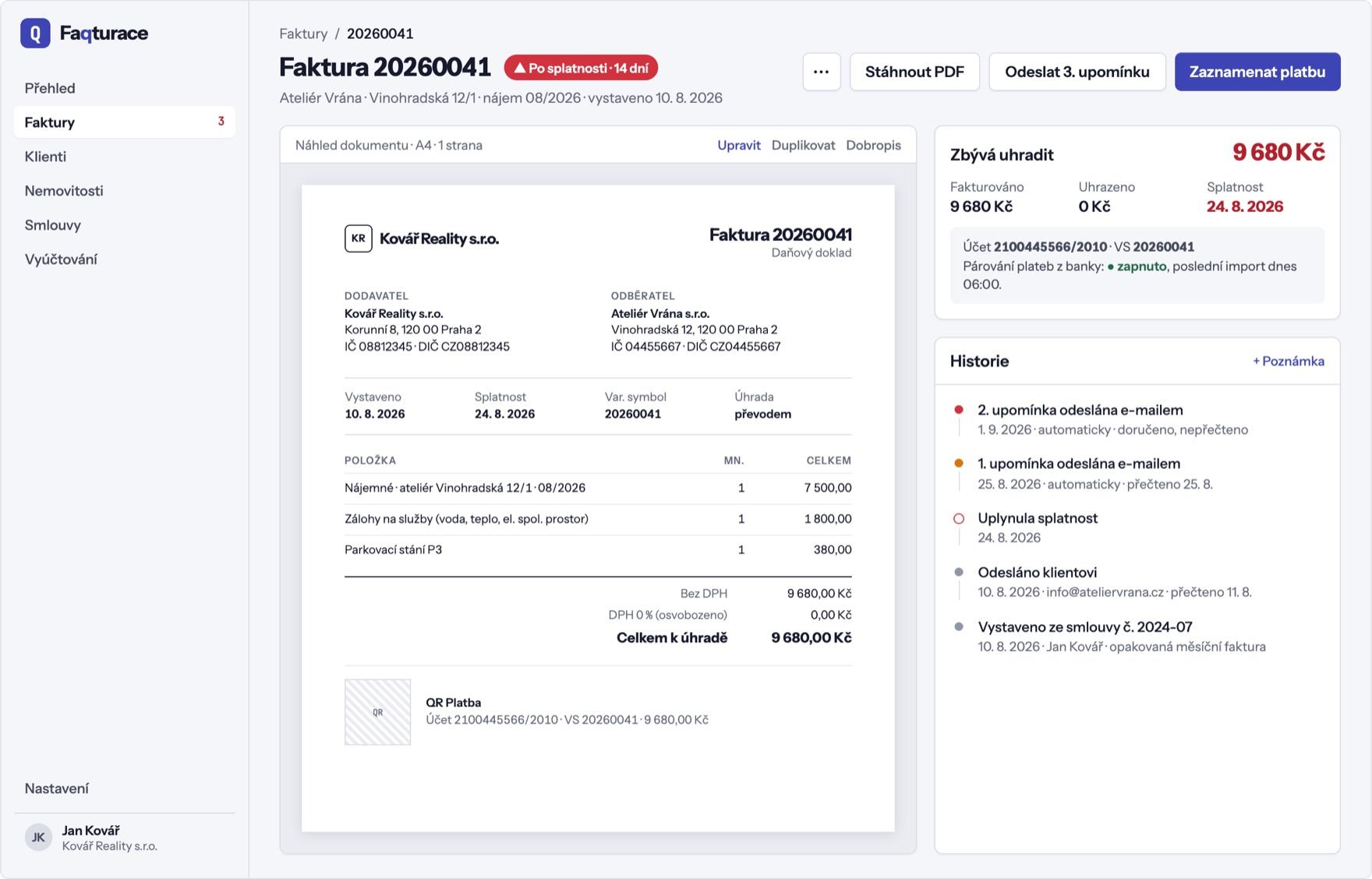
Task: Click the Nájemné ateliér line item
Action: point(598,488)
